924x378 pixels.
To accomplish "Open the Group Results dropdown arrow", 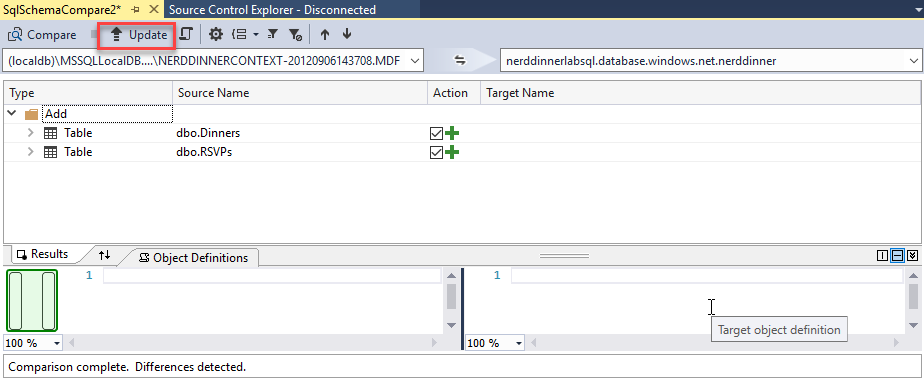I will pos(256,35).
